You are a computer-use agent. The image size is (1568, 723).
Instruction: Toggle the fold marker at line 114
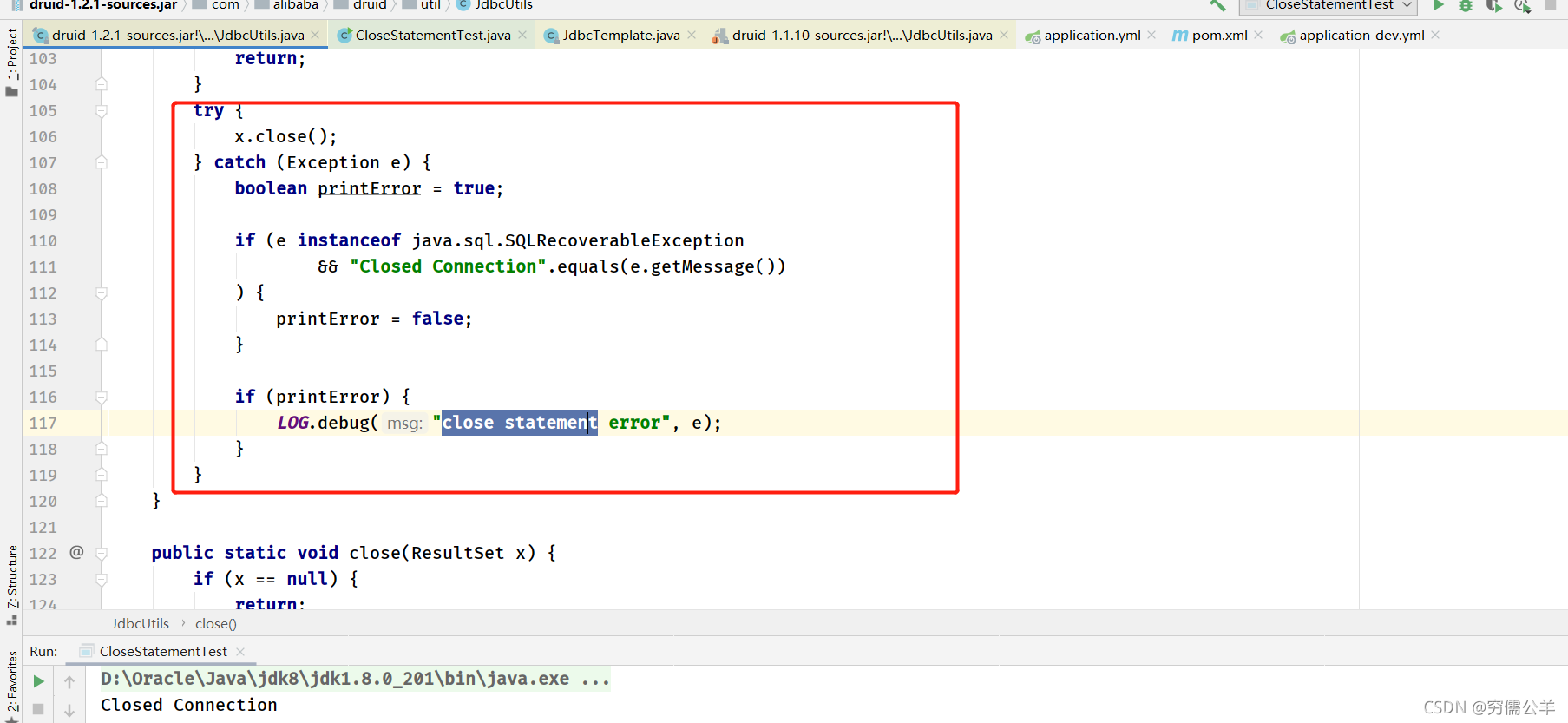coord(102,345)
